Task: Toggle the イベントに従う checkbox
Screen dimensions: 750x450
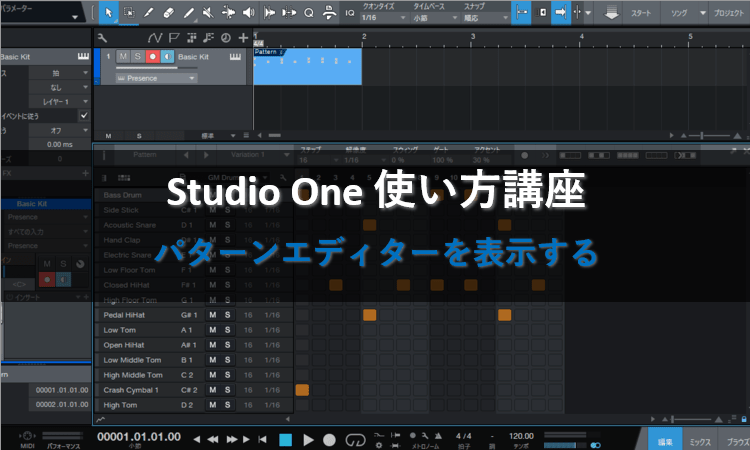Action: click(84, 115)
